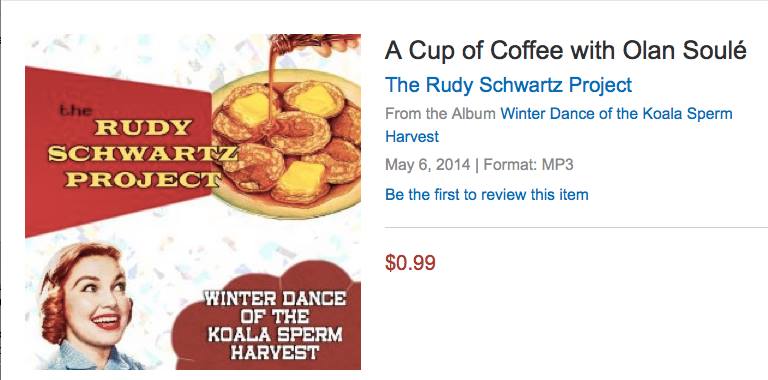Screen dimensions: 768x380
Task: Click the 'HARVEST' text at the cover's bottom
Action: (275, 353)
